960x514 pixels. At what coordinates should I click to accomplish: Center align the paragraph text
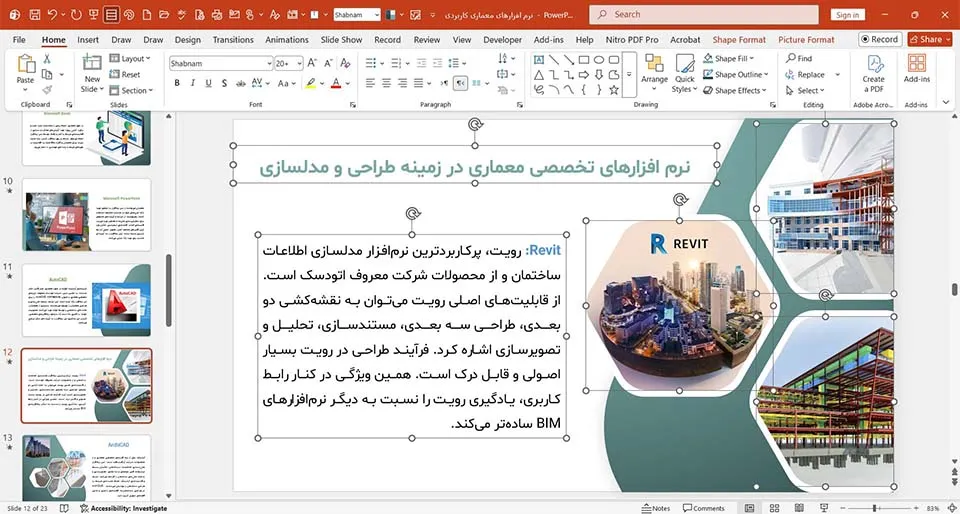(x=386, y=83)
